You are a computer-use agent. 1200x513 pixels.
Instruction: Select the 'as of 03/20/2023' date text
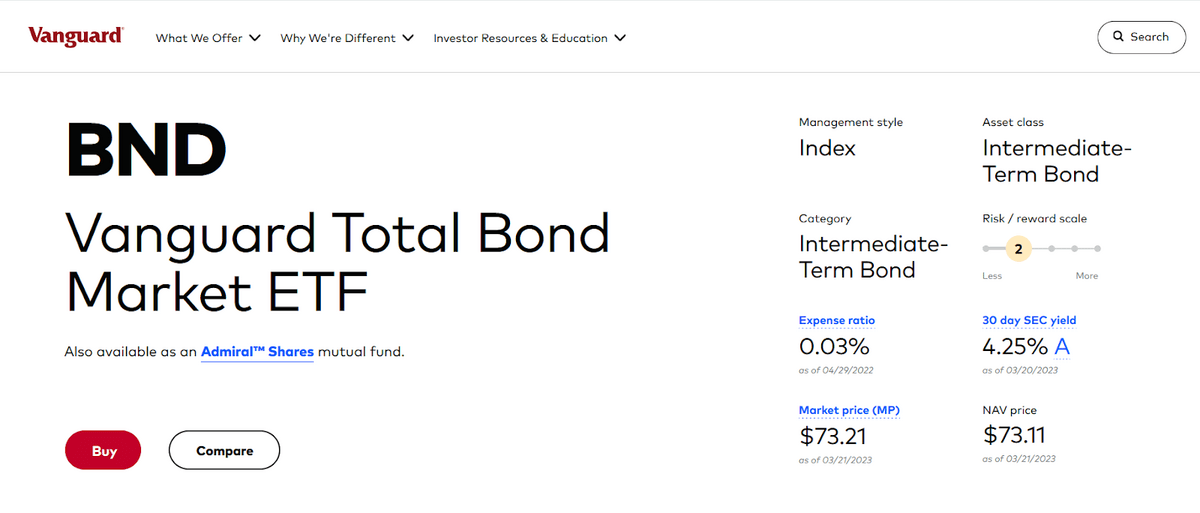click(x=1019, y=370)
